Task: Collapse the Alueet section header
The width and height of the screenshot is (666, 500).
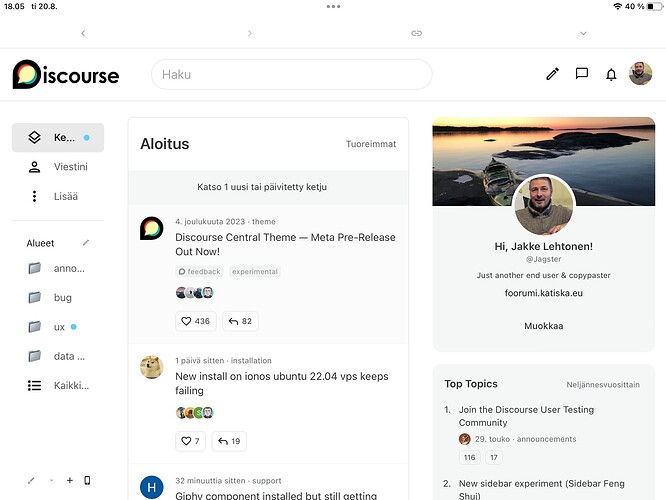Action: tap(40, 243)
